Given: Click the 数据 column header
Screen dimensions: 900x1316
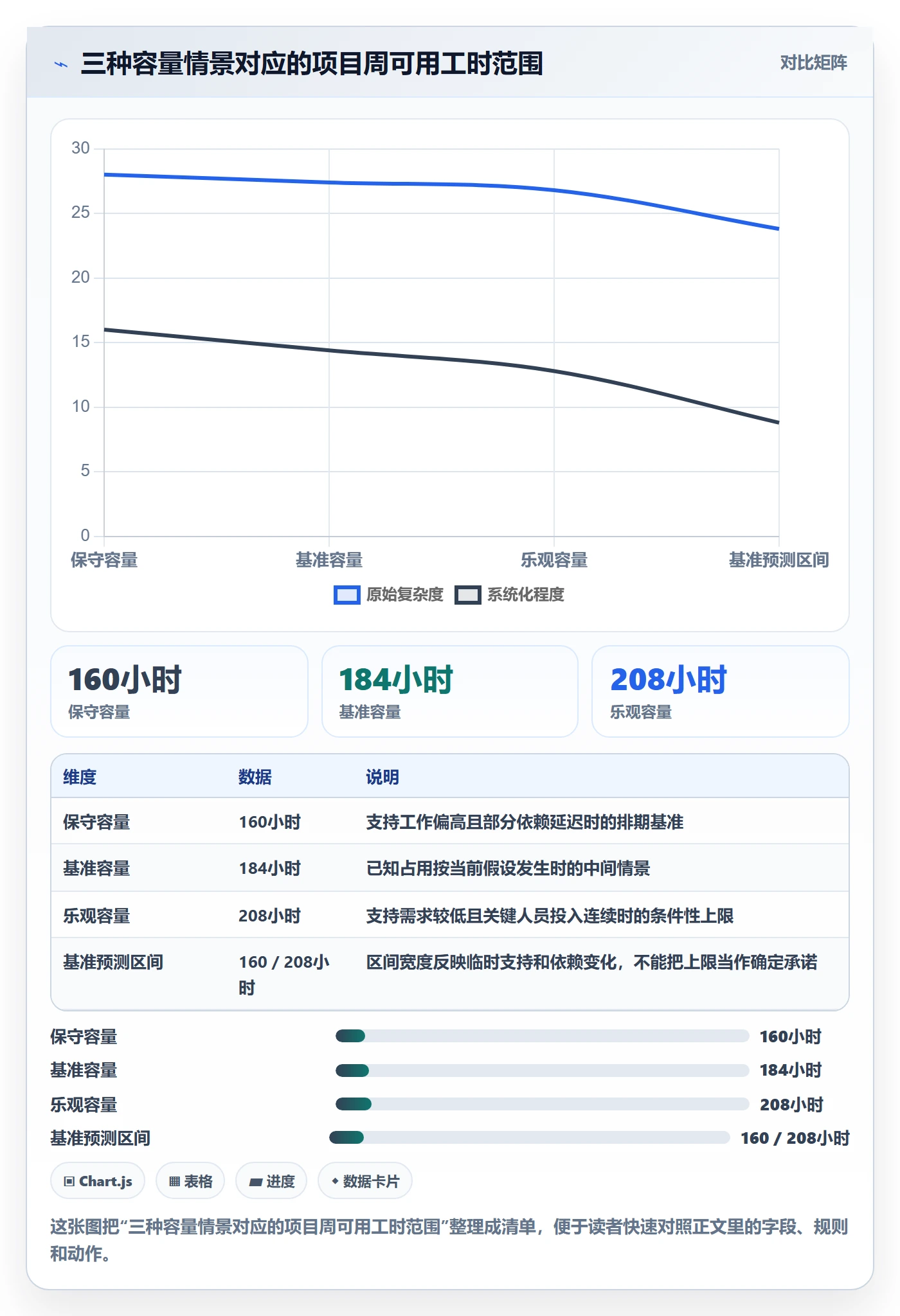Looking at the screenshot, I should [x=255, y=777].
